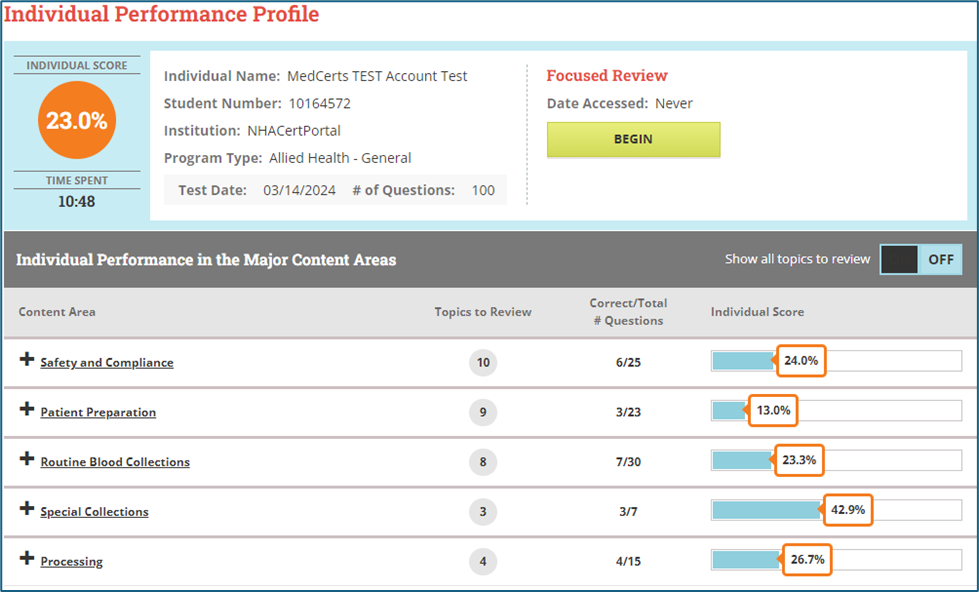Expand the Processing plus icon
979x592 pixels.
pyautogui.click(x=27, y=559)
